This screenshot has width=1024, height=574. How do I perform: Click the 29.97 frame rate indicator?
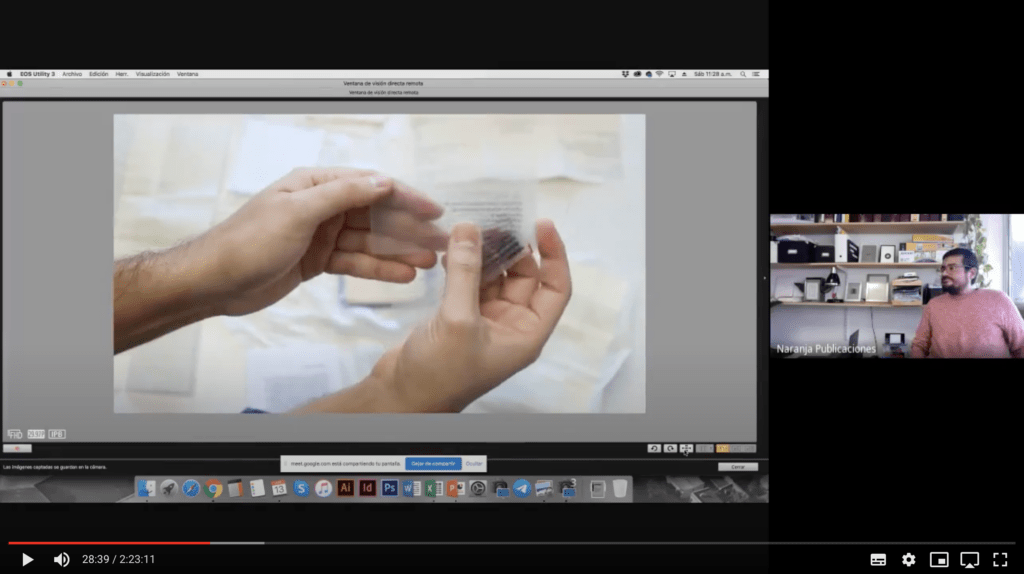point(36,434)
